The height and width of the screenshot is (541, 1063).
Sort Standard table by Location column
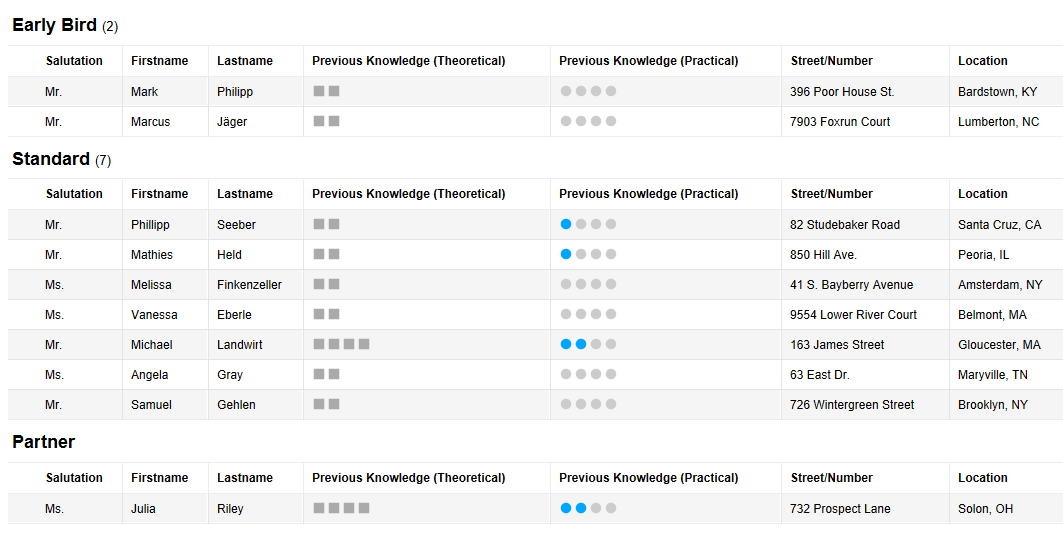pyautogui.click(x=982, y=194)
